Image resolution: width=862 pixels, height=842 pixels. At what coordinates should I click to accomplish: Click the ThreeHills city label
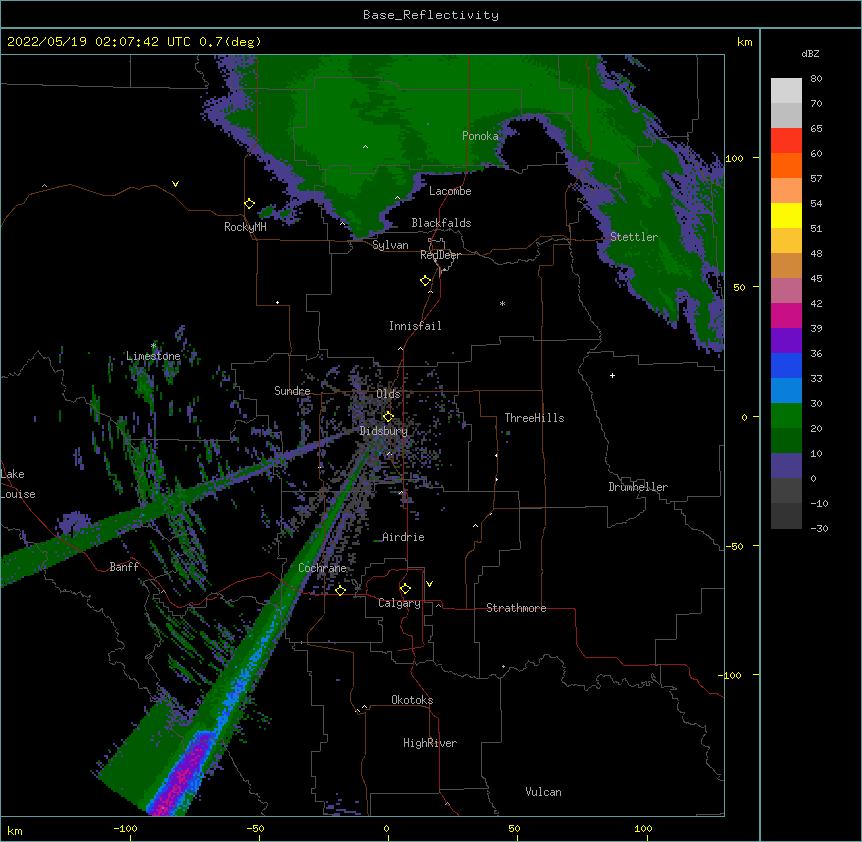[534, 418]
